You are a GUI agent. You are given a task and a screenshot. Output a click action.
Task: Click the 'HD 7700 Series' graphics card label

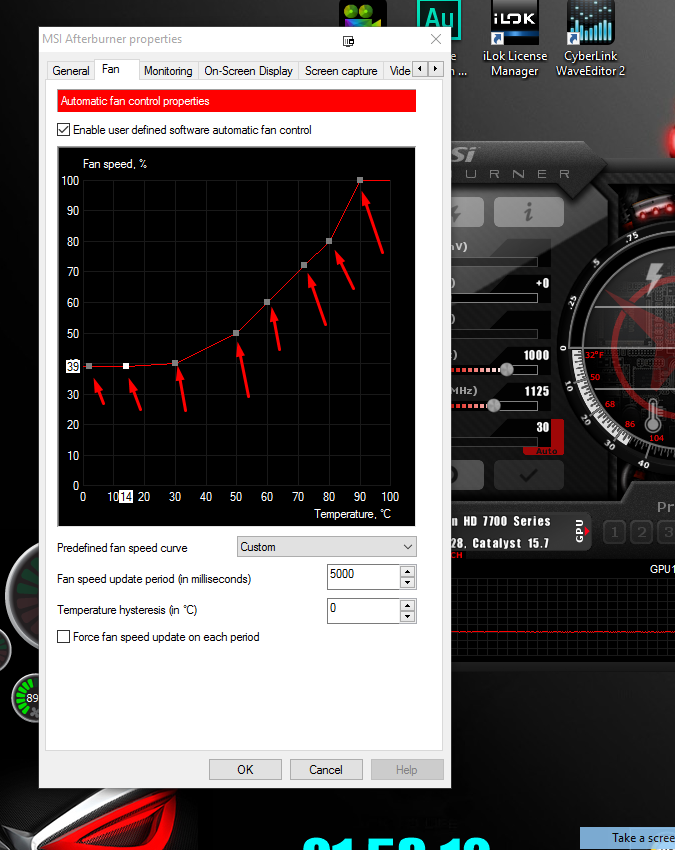coord(507,521)
